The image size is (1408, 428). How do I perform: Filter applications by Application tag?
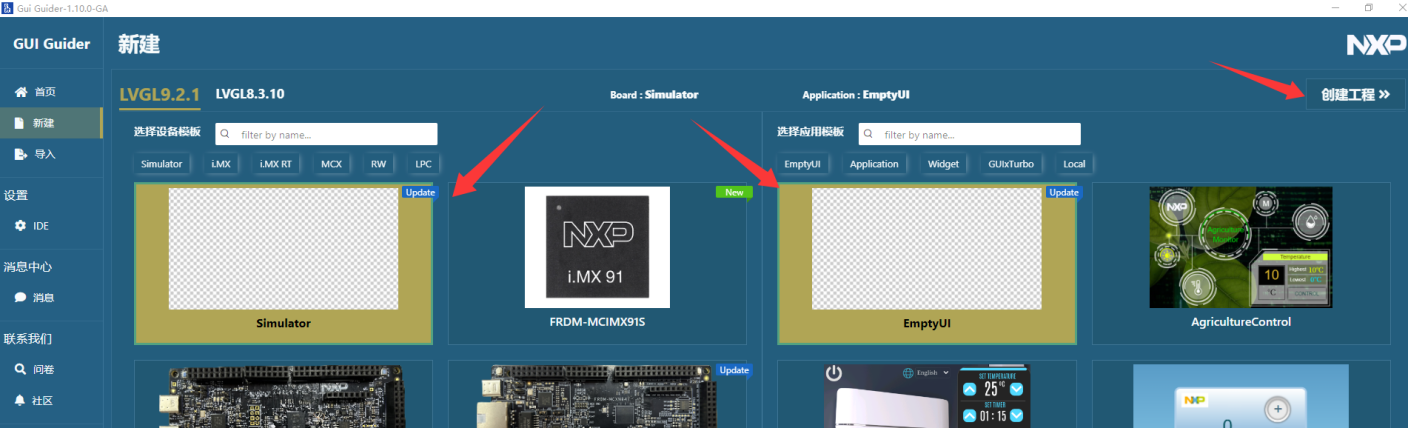874,164
